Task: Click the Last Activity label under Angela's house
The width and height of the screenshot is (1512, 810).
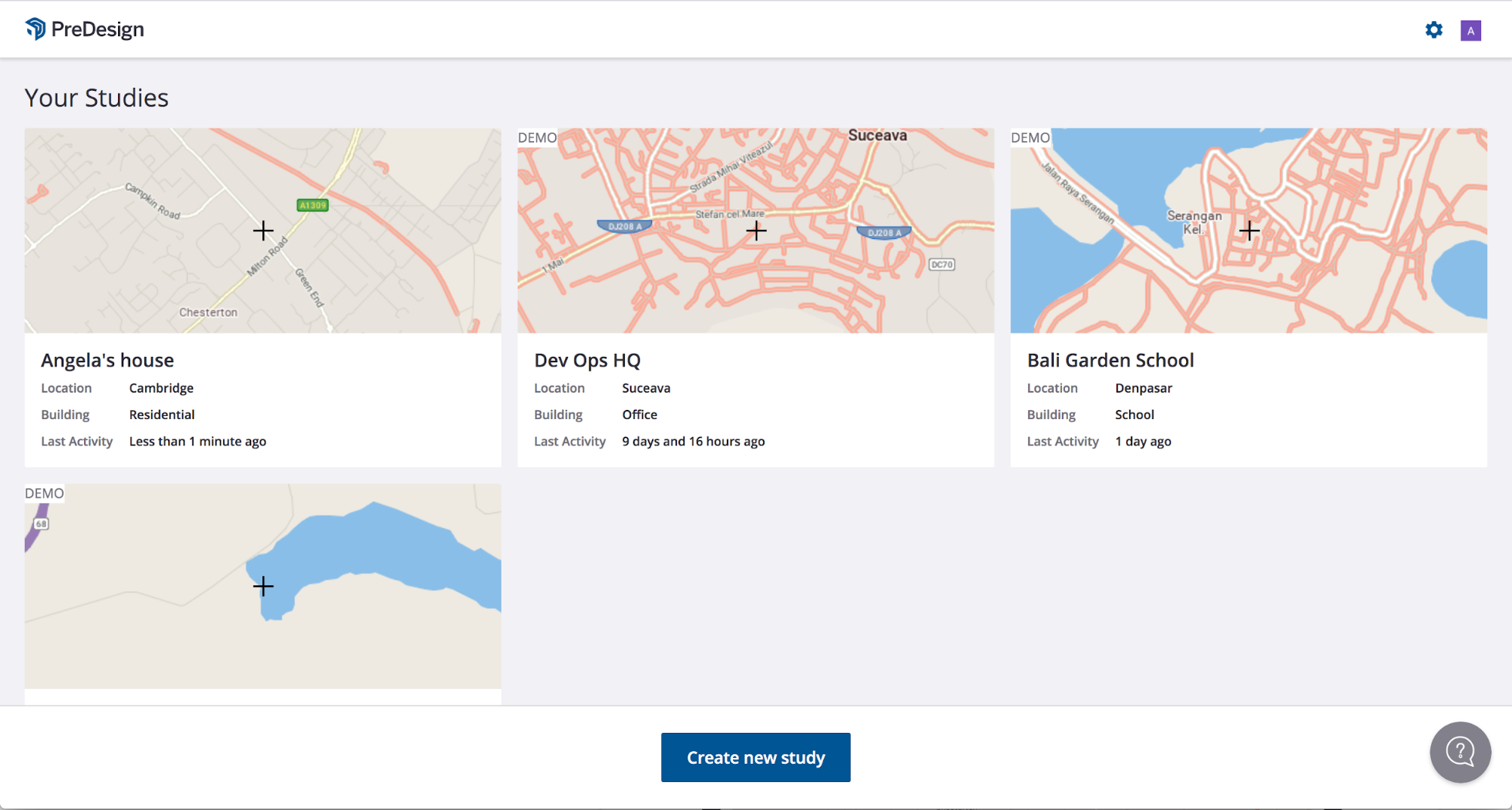Action: click(x=76, y=442)
